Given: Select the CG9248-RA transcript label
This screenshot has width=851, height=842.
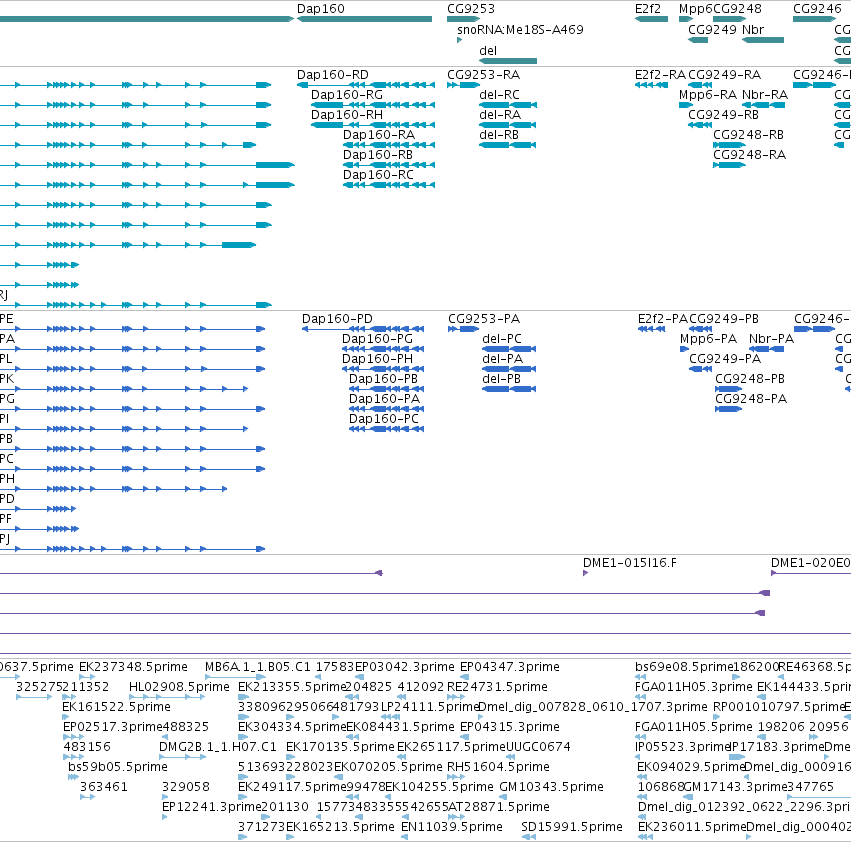Looking at the screenshot, I should point(750,155).
